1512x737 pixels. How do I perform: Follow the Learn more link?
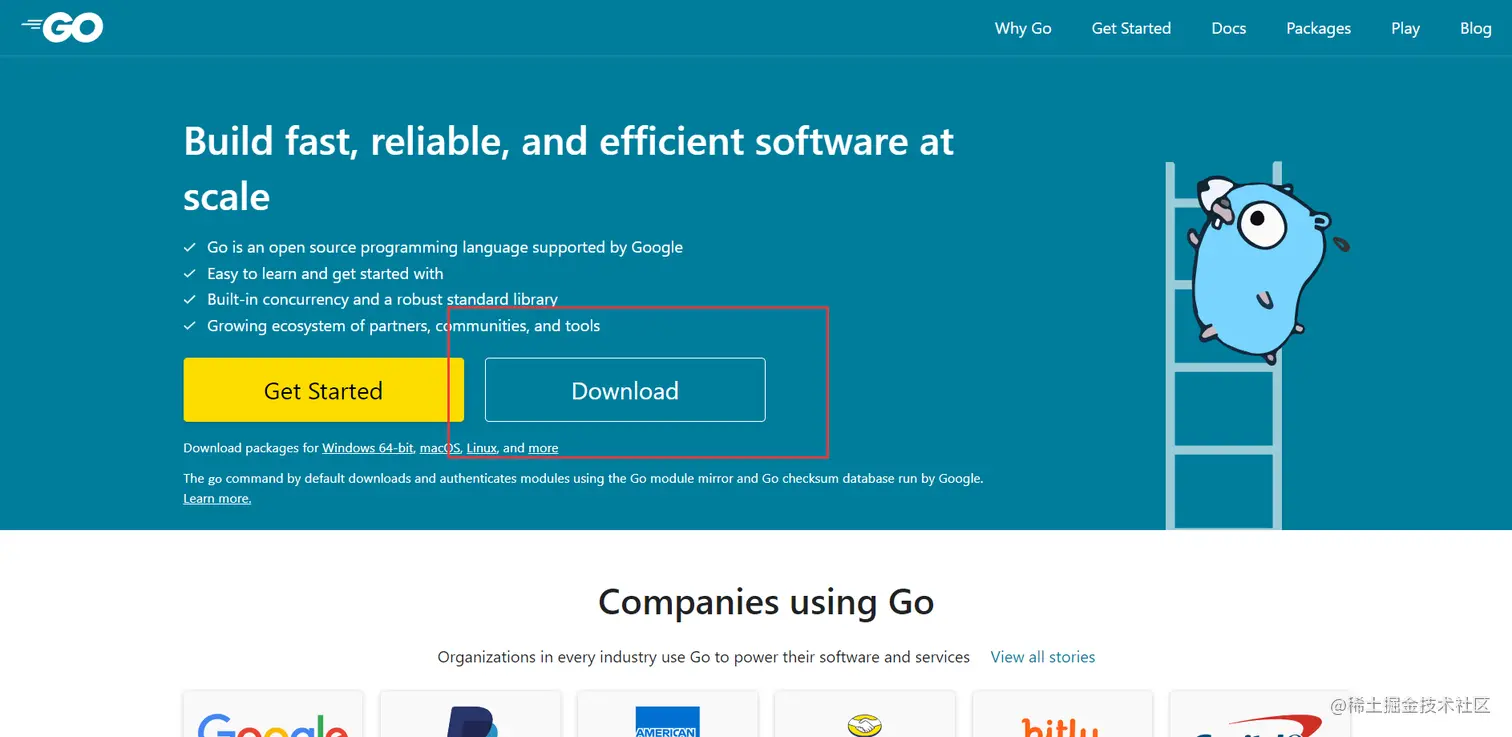pos(217,498)
